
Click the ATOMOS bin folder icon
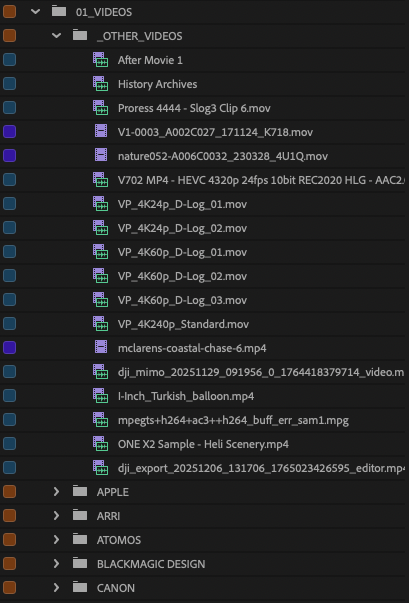coord(80,539)
